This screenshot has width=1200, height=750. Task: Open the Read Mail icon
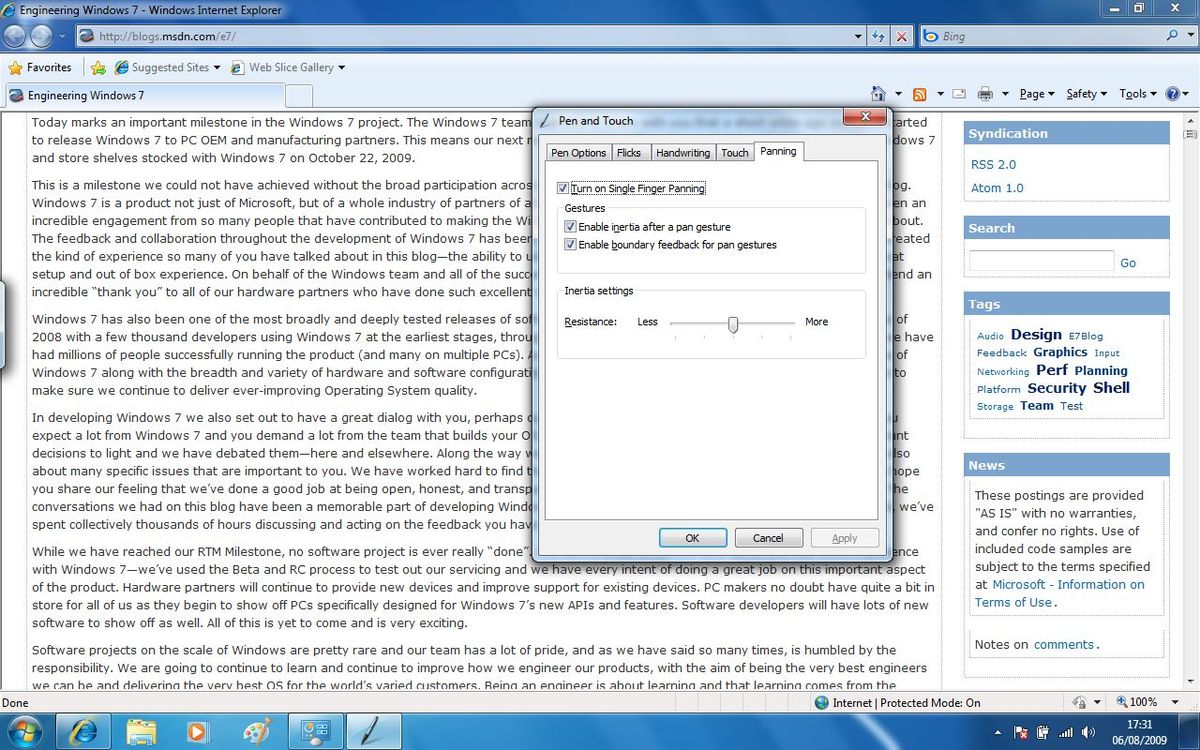click(958, 93)
